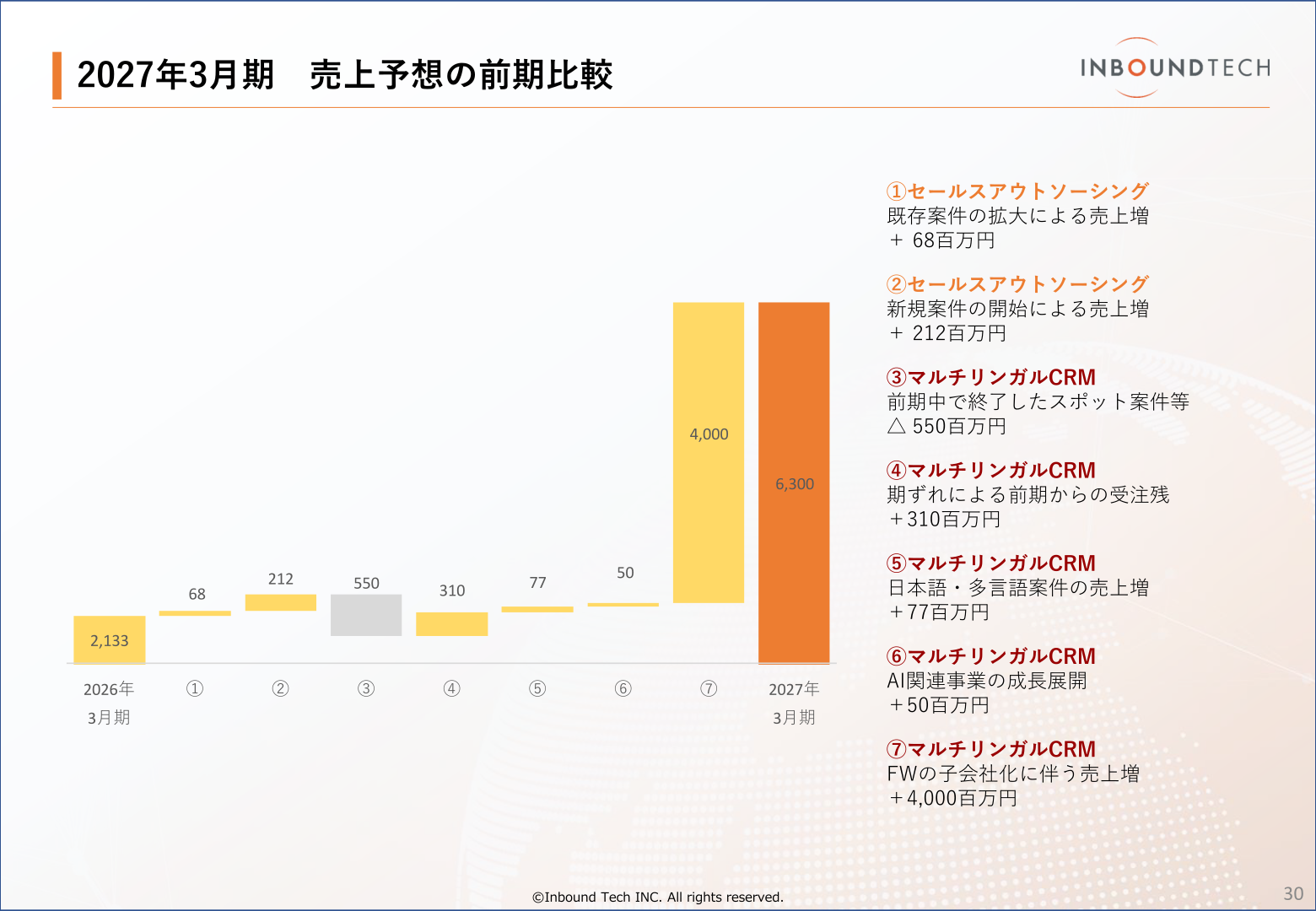
Task: Click axis label ① under the chart
Action: coord(195,688)
